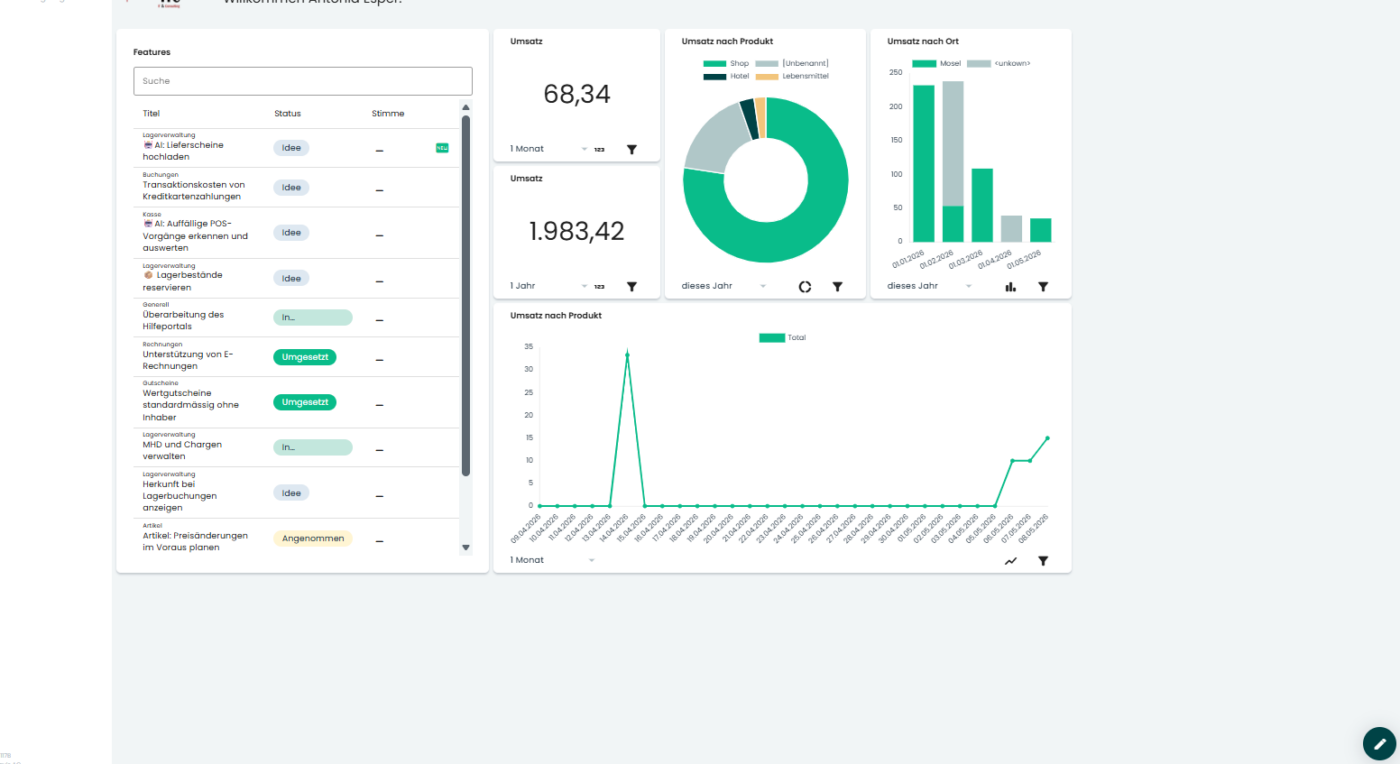Image resolution: width=1400 pixels, height=764 pixels.
Task: Toggle the Mosel legend entry
Action: click(x=936, y=64)
